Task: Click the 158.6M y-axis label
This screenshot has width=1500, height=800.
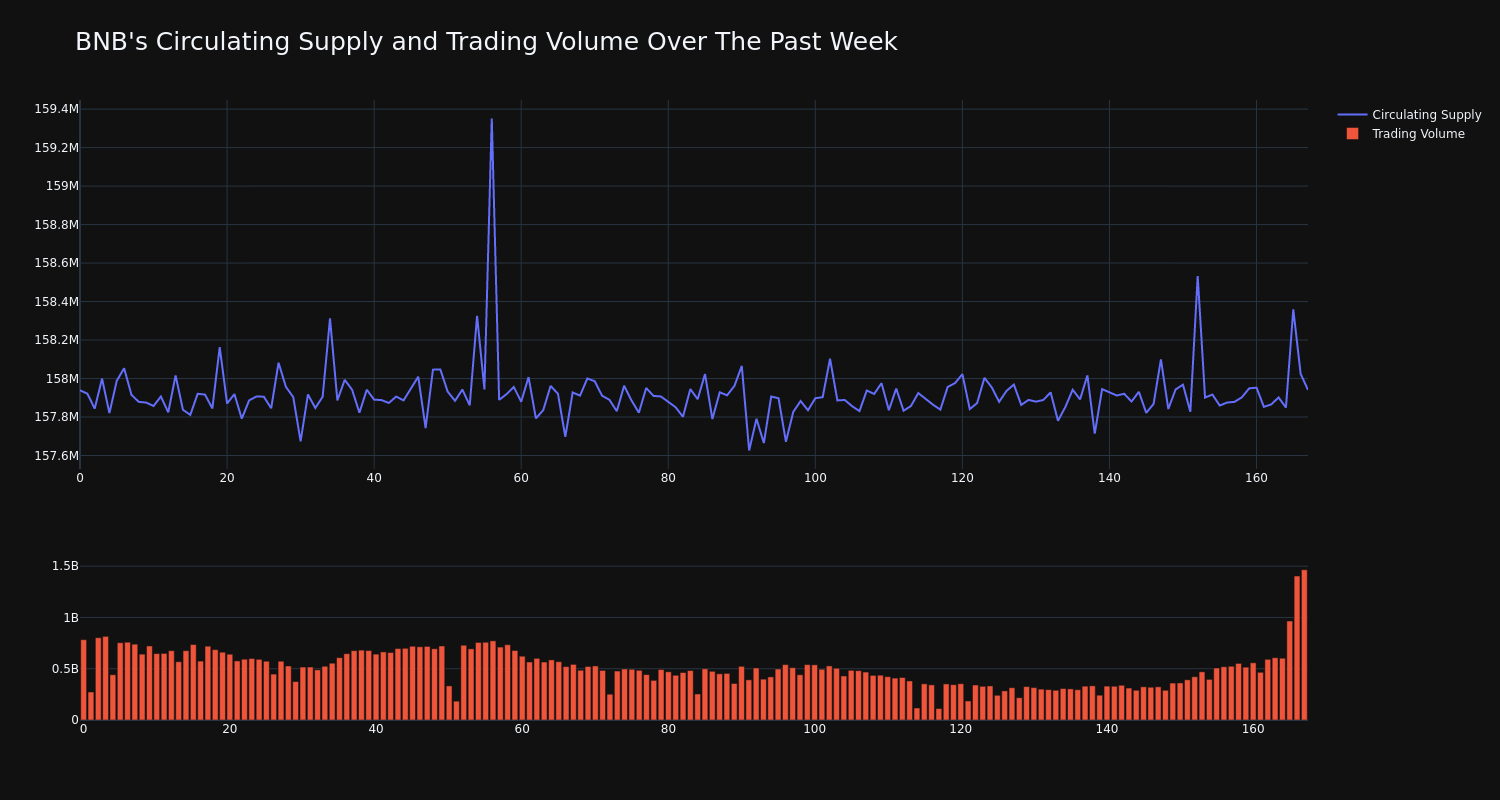Action: coord(56,263)
